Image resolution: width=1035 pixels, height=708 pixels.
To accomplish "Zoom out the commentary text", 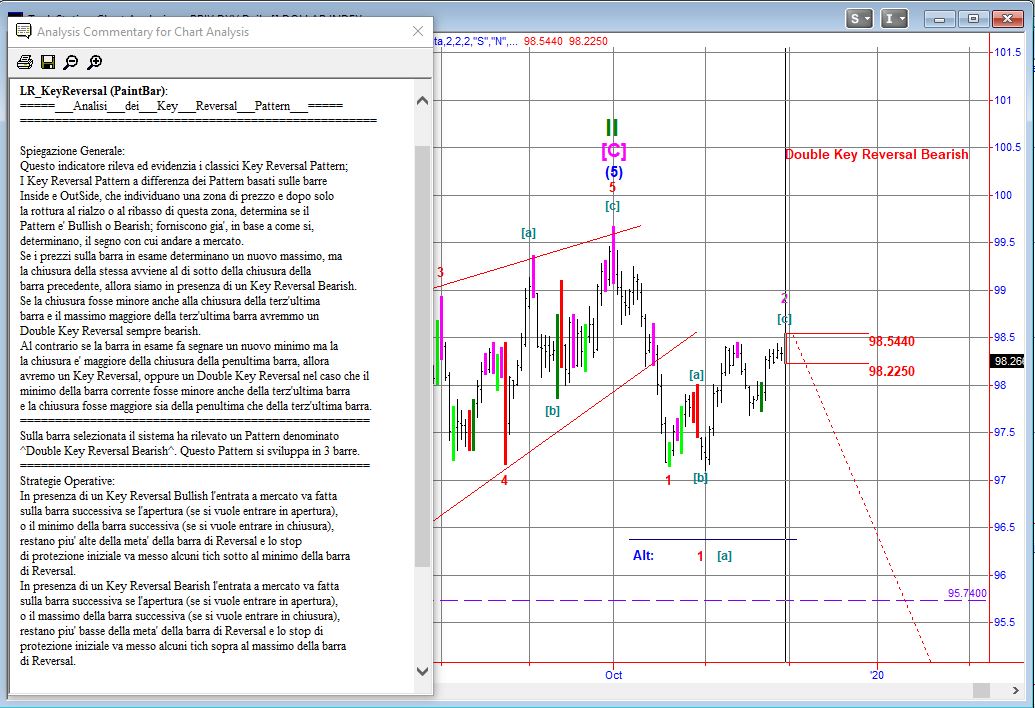I will [x=71, y=63].
